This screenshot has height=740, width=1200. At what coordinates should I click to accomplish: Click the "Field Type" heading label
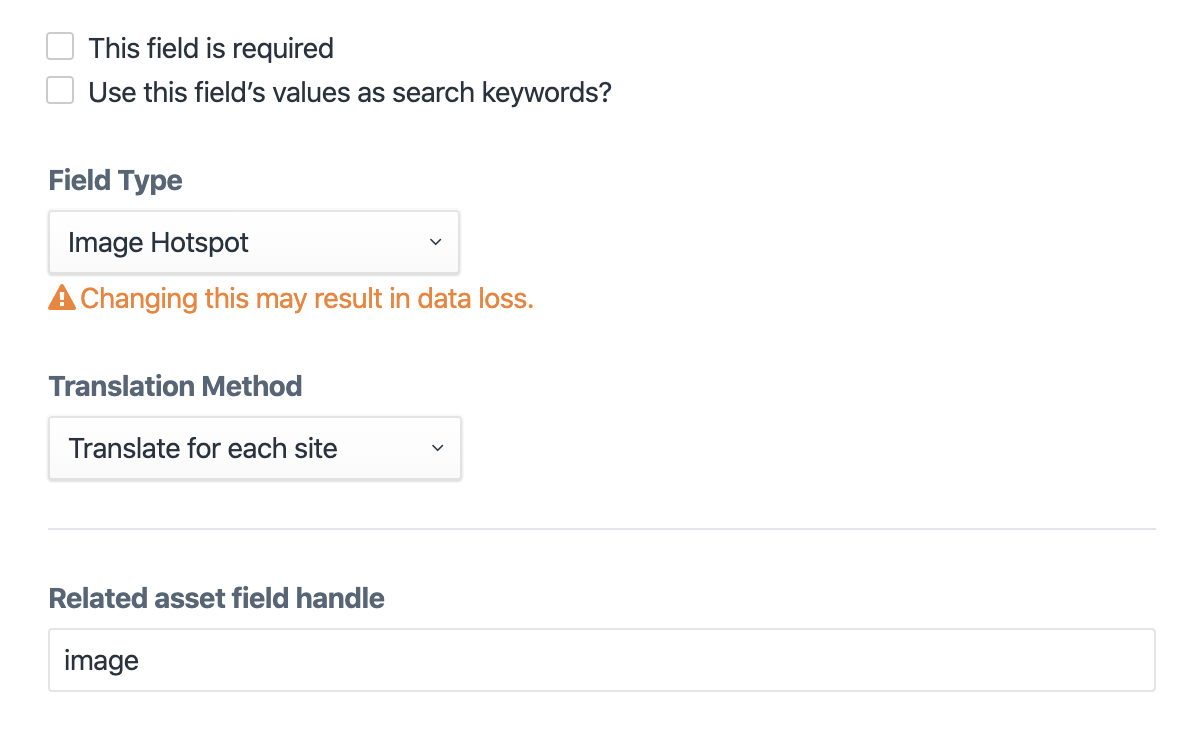click(x=115, y=181)
